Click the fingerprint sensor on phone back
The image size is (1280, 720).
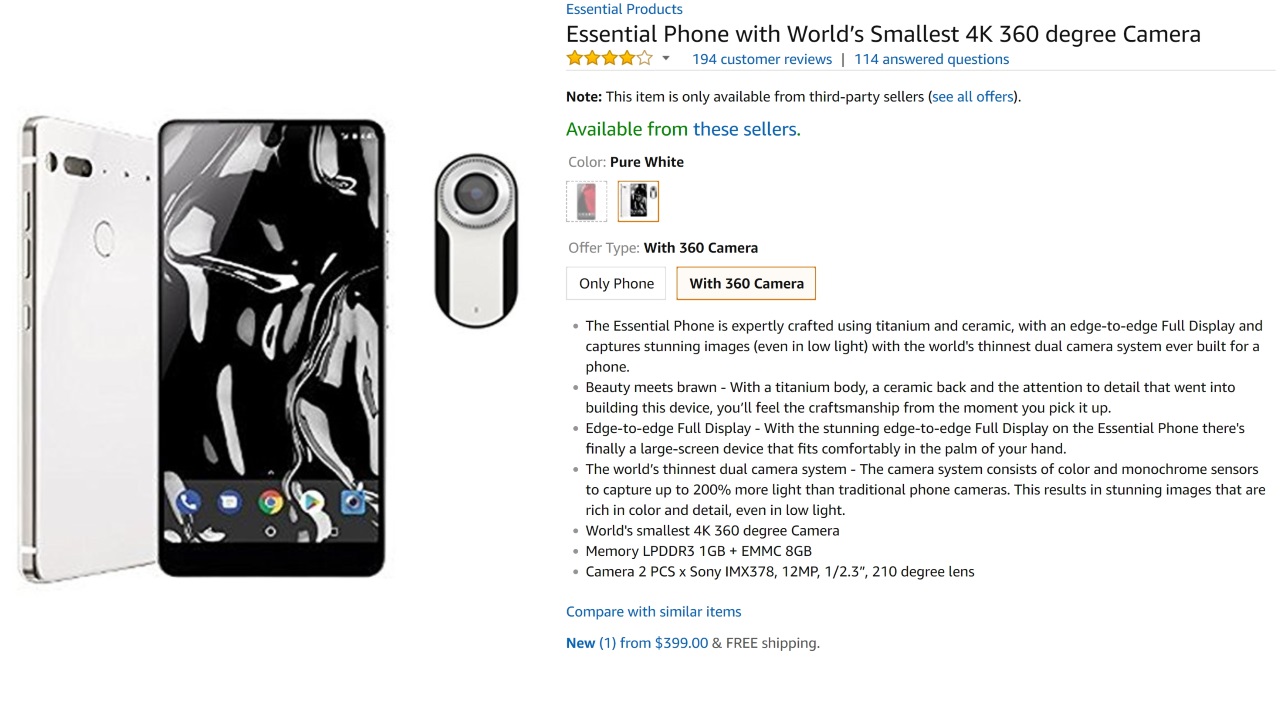pos(104,236)
